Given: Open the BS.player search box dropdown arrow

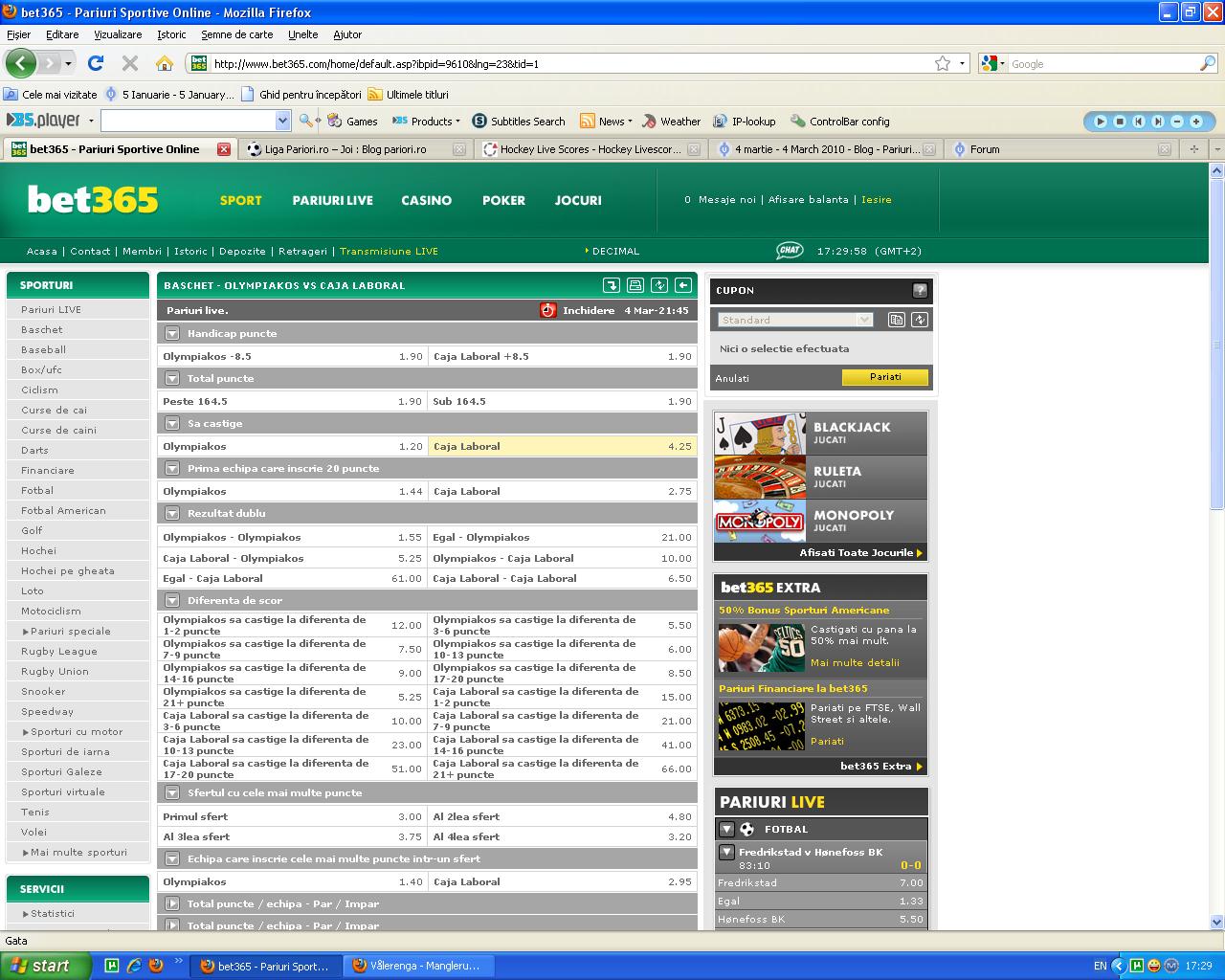Looking at the screenshot, I should [282, 121].
